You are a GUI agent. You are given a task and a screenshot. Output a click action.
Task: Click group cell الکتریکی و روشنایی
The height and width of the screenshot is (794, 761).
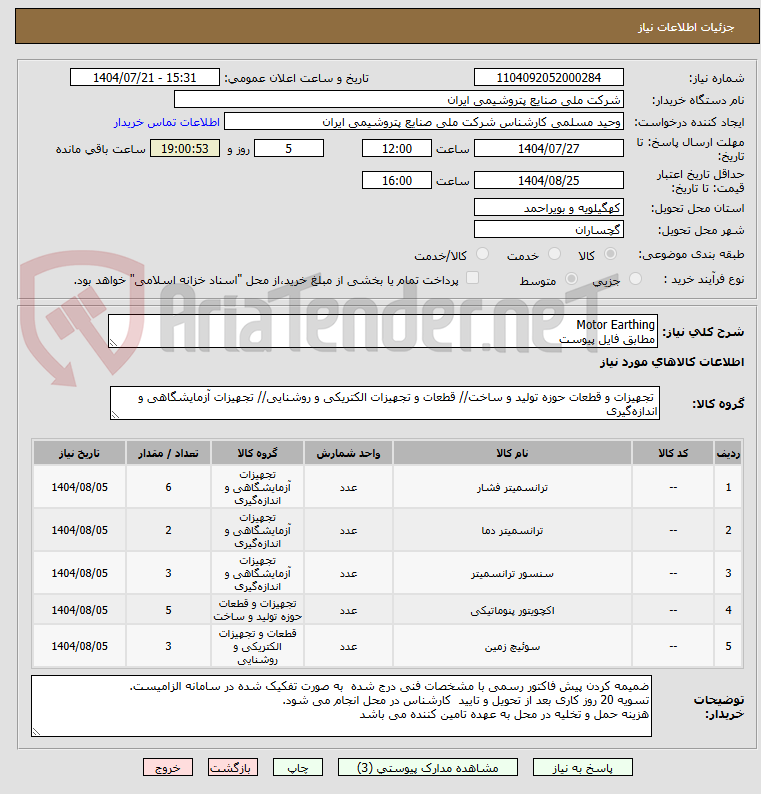pyautogui.click(x=257, y=646)
